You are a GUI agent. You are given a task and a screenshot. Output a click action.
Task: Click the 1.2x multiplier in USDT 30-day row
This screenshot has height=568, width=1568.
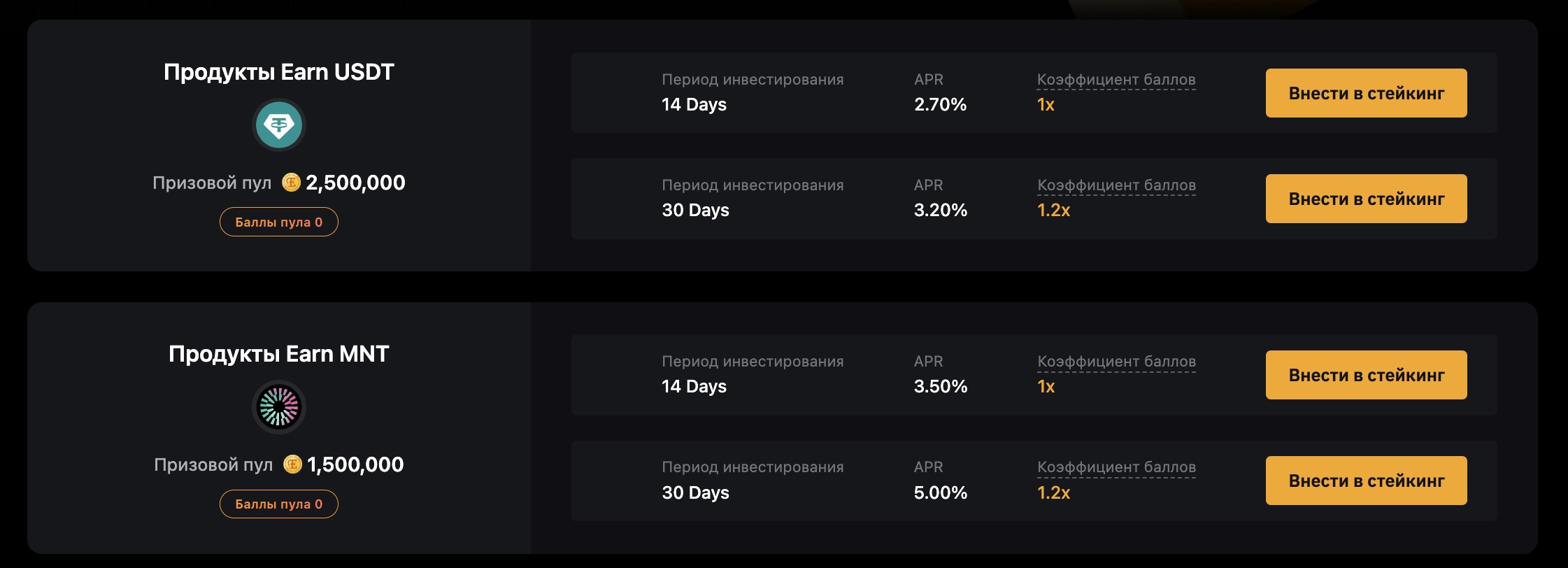[x=1053, y=210]
